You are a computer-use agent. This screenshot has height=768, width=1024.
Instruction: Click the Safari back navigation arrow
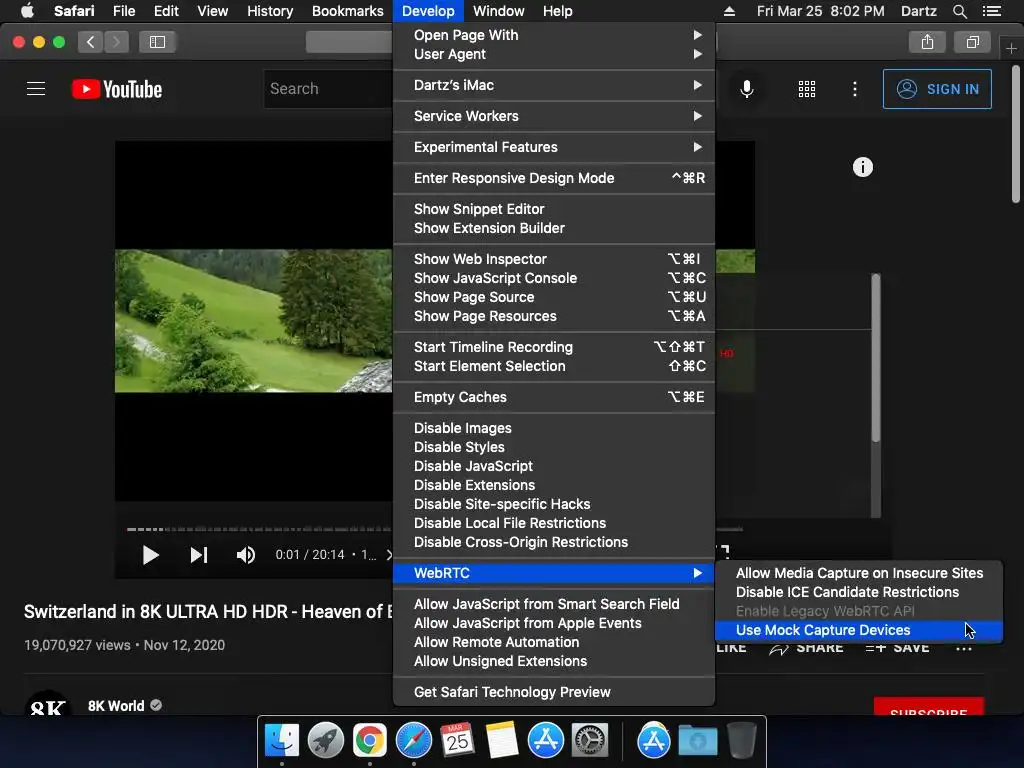pyautogui.click(x=91, y=42)
